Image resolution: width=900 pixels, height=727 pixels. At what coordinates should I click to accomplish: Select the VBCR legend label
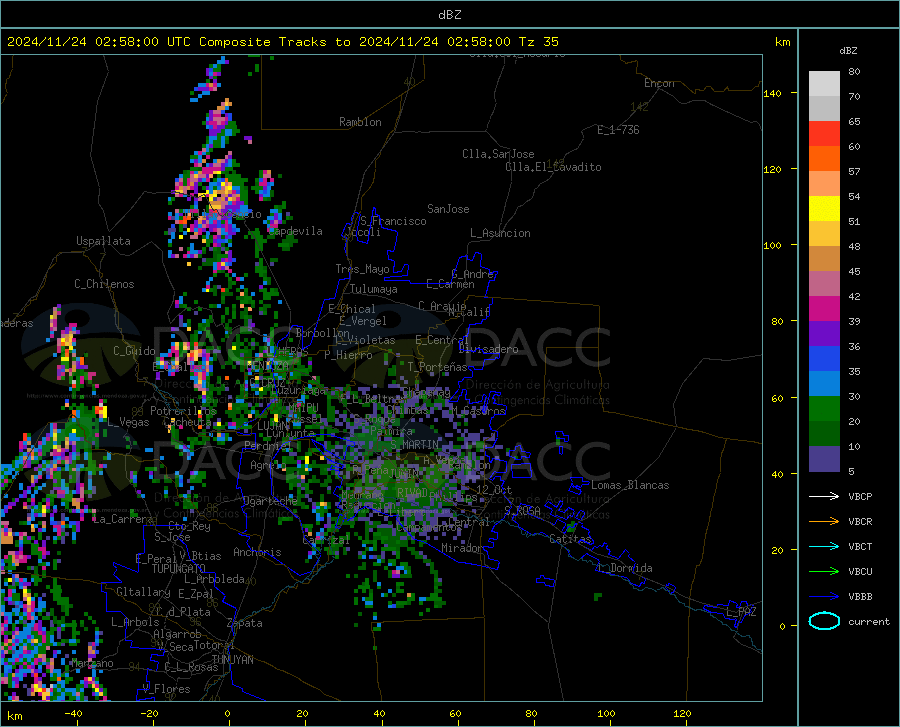[860, 522]
